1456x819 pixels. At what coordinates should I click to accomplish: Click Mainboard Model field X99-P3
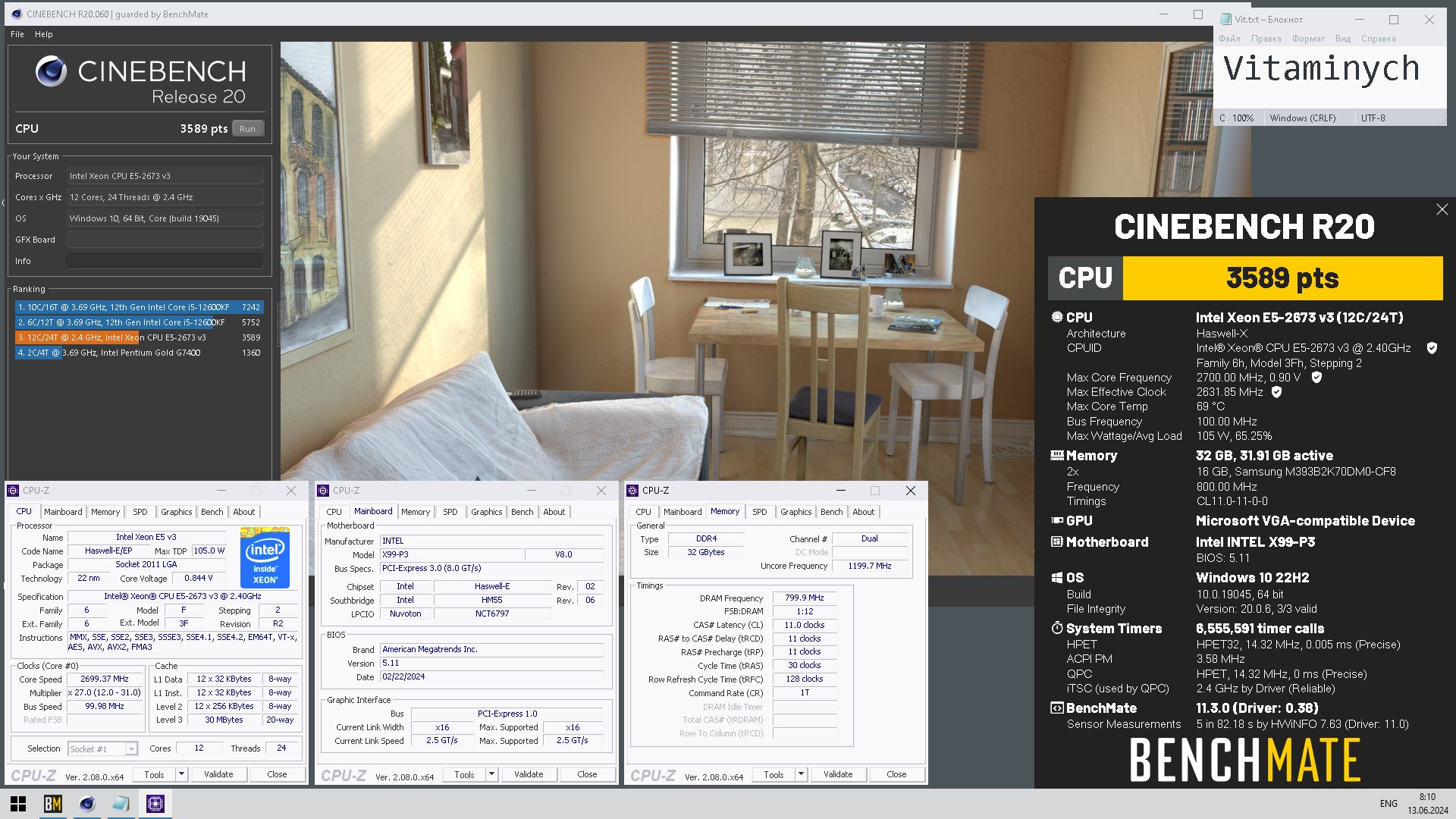click(451, 554)
